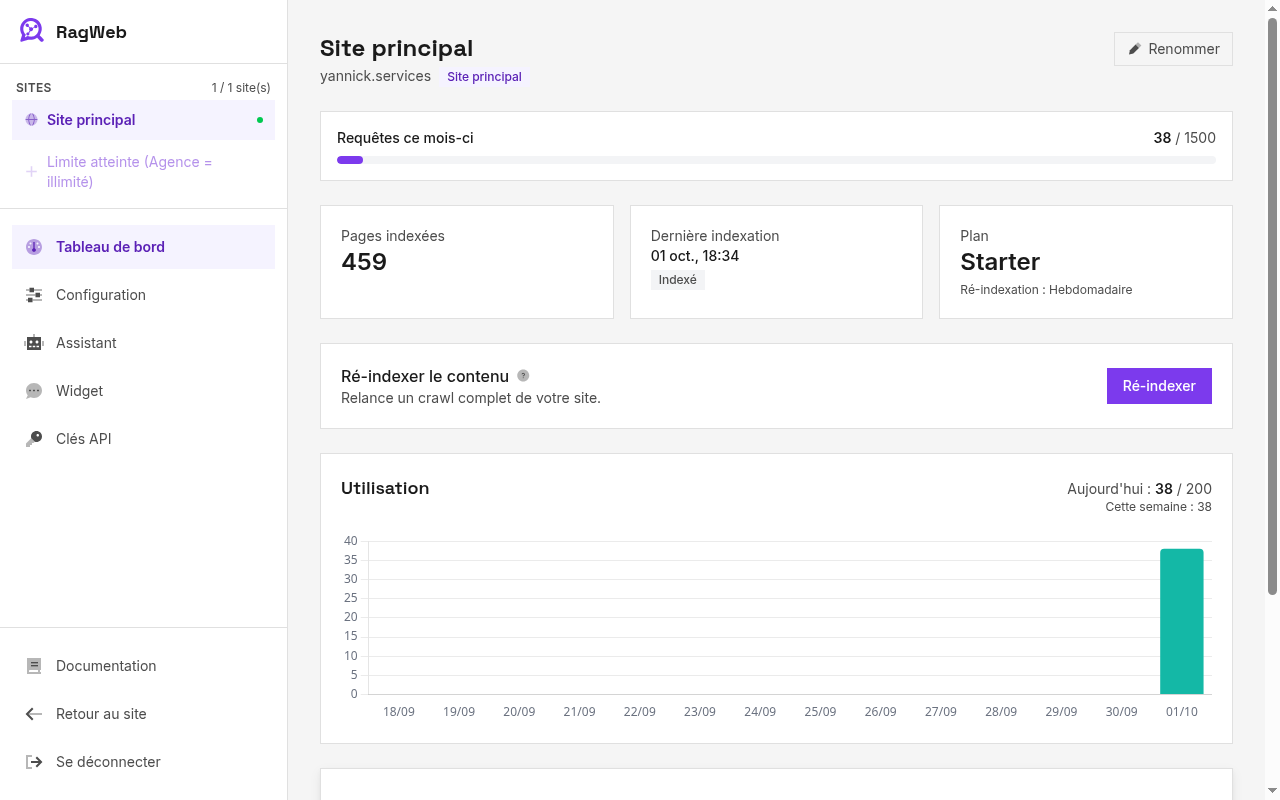
Task: Click the help icon next to Ré-indexer le contenu
Action: click(x=523, y=376)
